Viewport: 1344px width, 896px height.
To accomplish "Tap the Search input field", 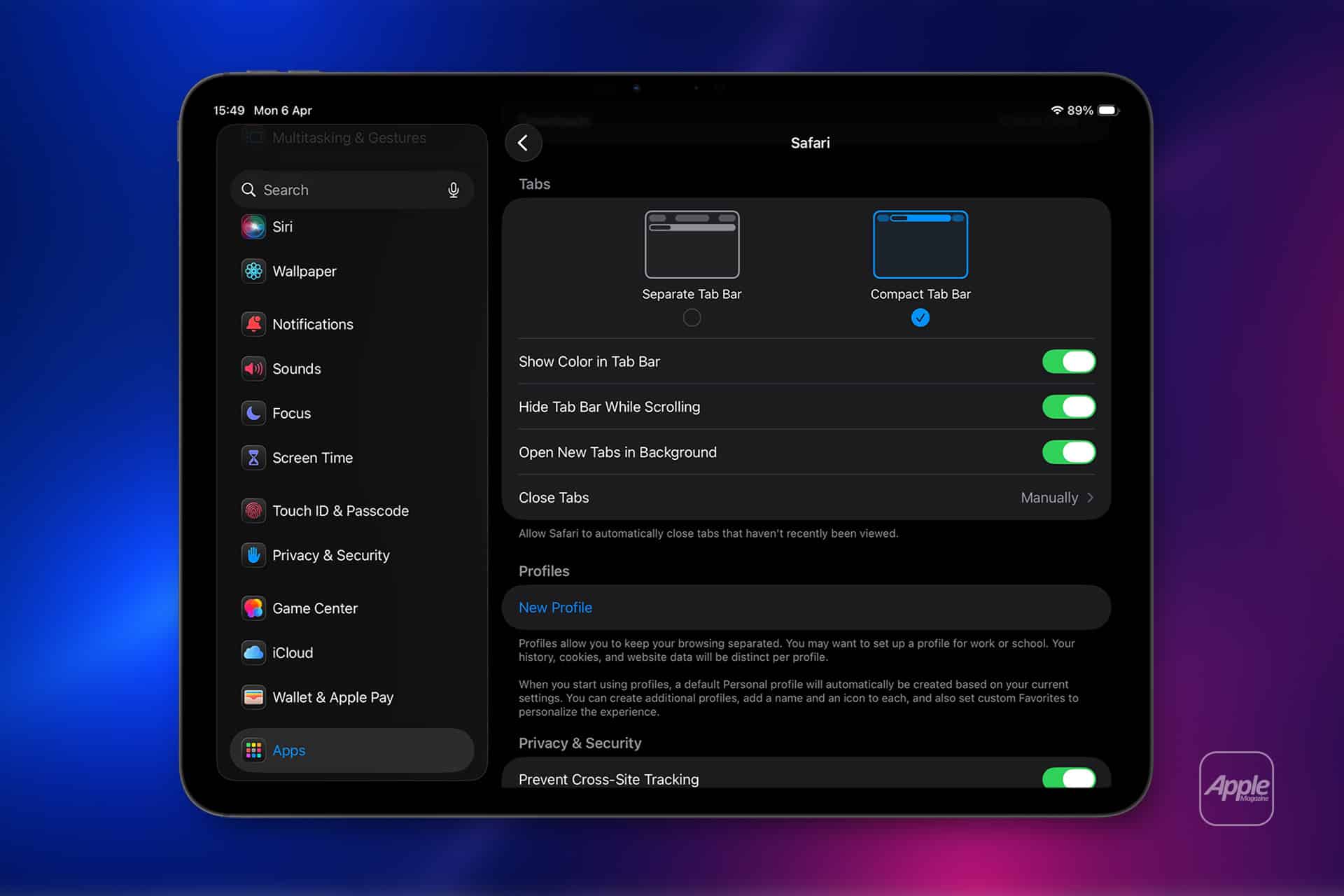I will pyautogui.click(x=352, y=190).
